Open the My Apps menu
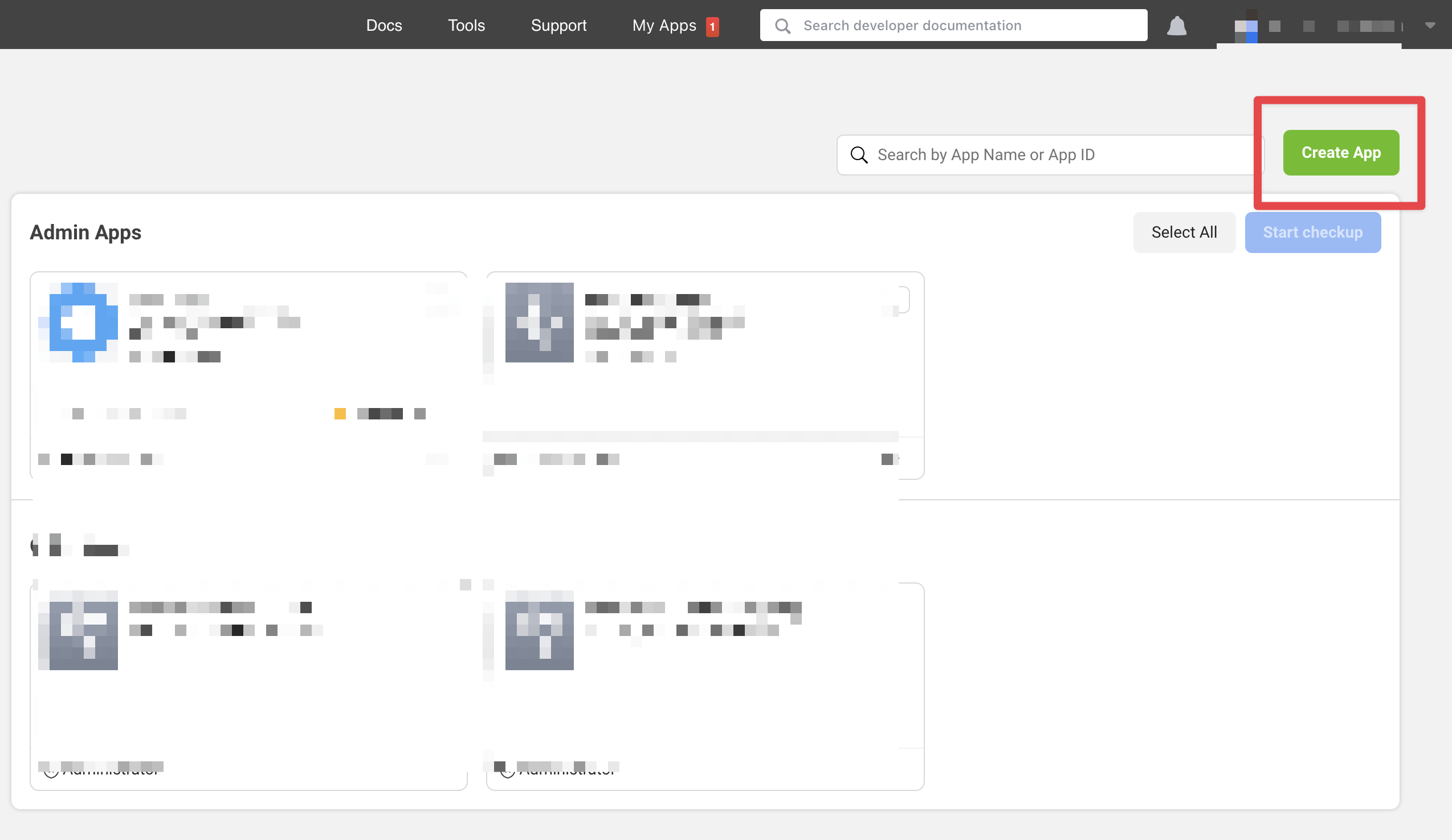This screenshot has width=1452, height=840. click(x=664, y=25)
